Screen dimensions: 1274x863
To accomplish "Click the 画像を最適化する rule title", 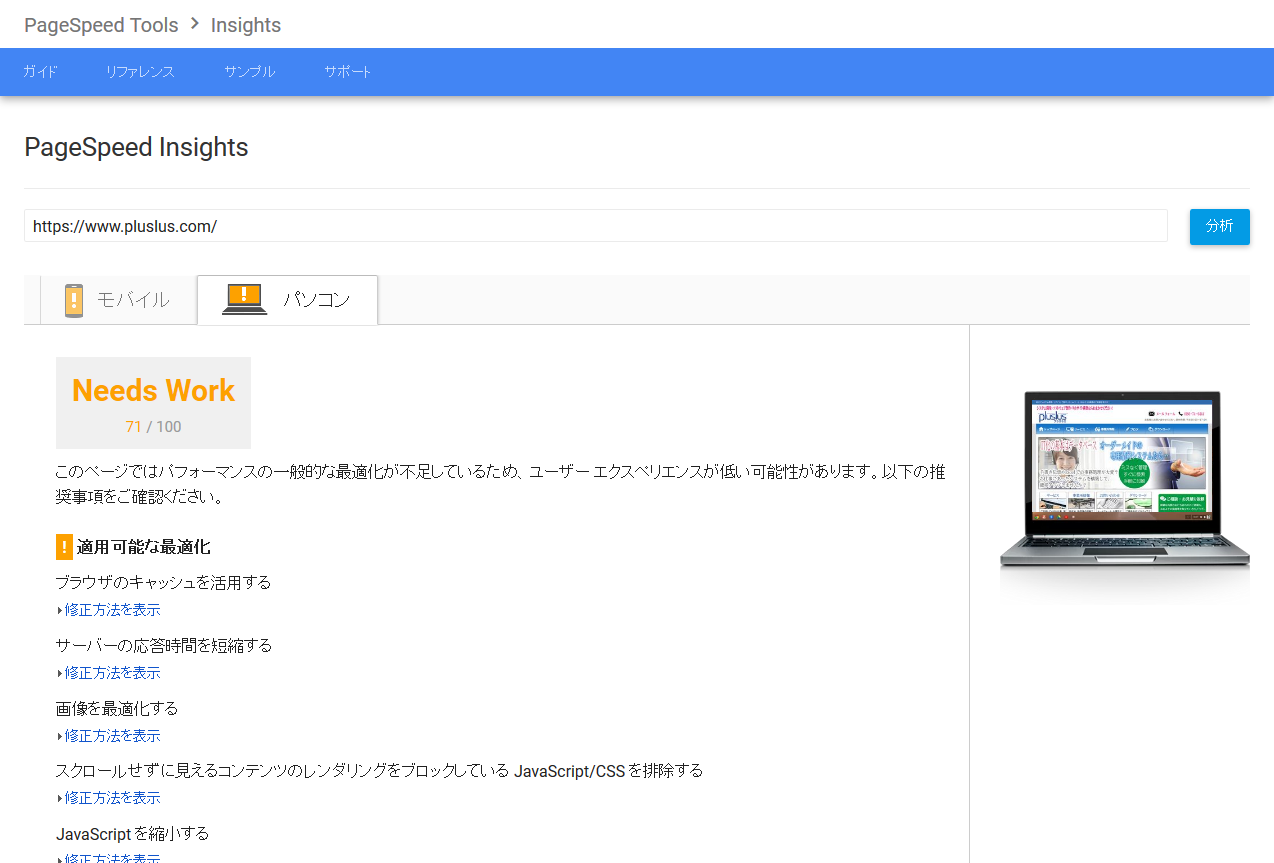I will (117, 708).
